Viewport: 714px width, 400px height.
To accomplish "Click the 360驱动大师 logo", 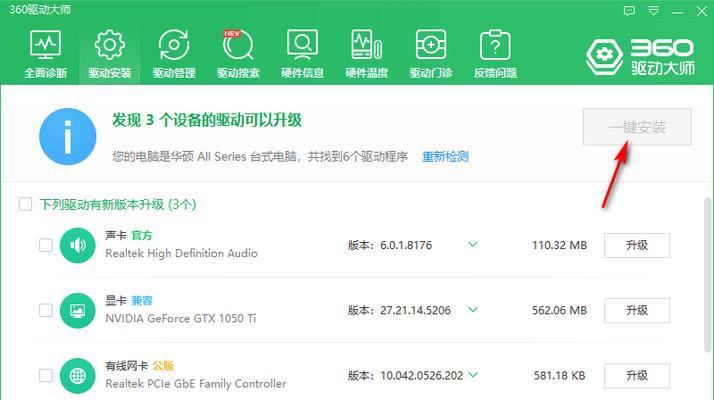I will pyautogui.click(x=640, y=56).
